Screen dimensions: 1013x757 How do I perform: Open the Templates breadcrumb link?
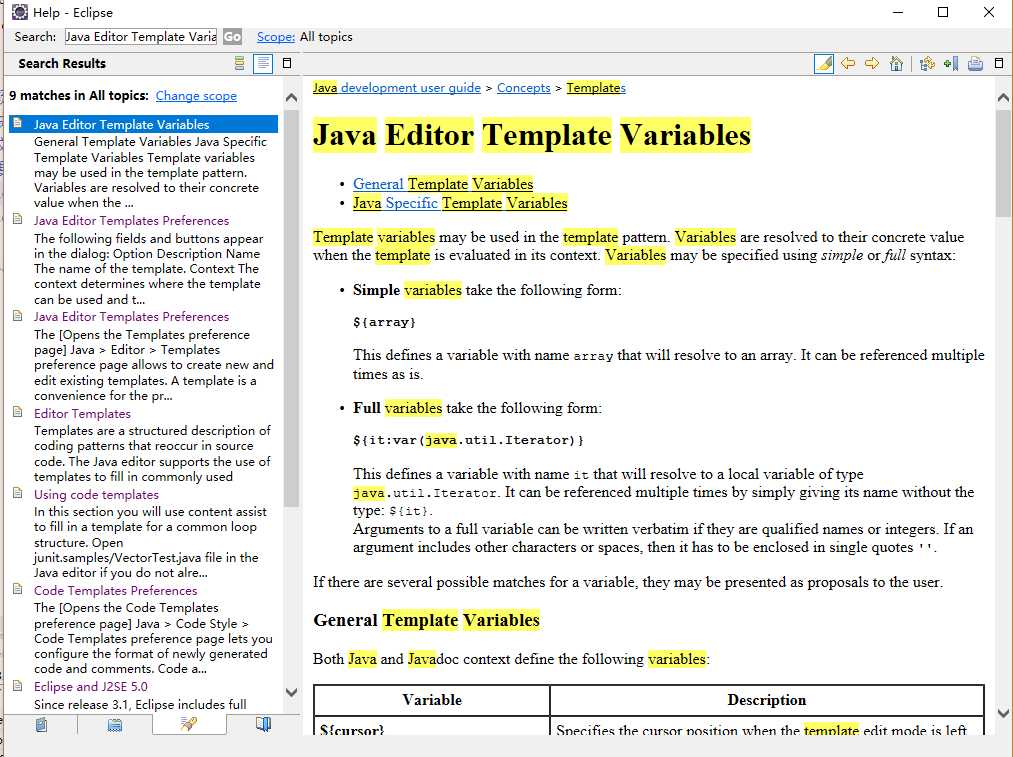(x=596, y=88)
